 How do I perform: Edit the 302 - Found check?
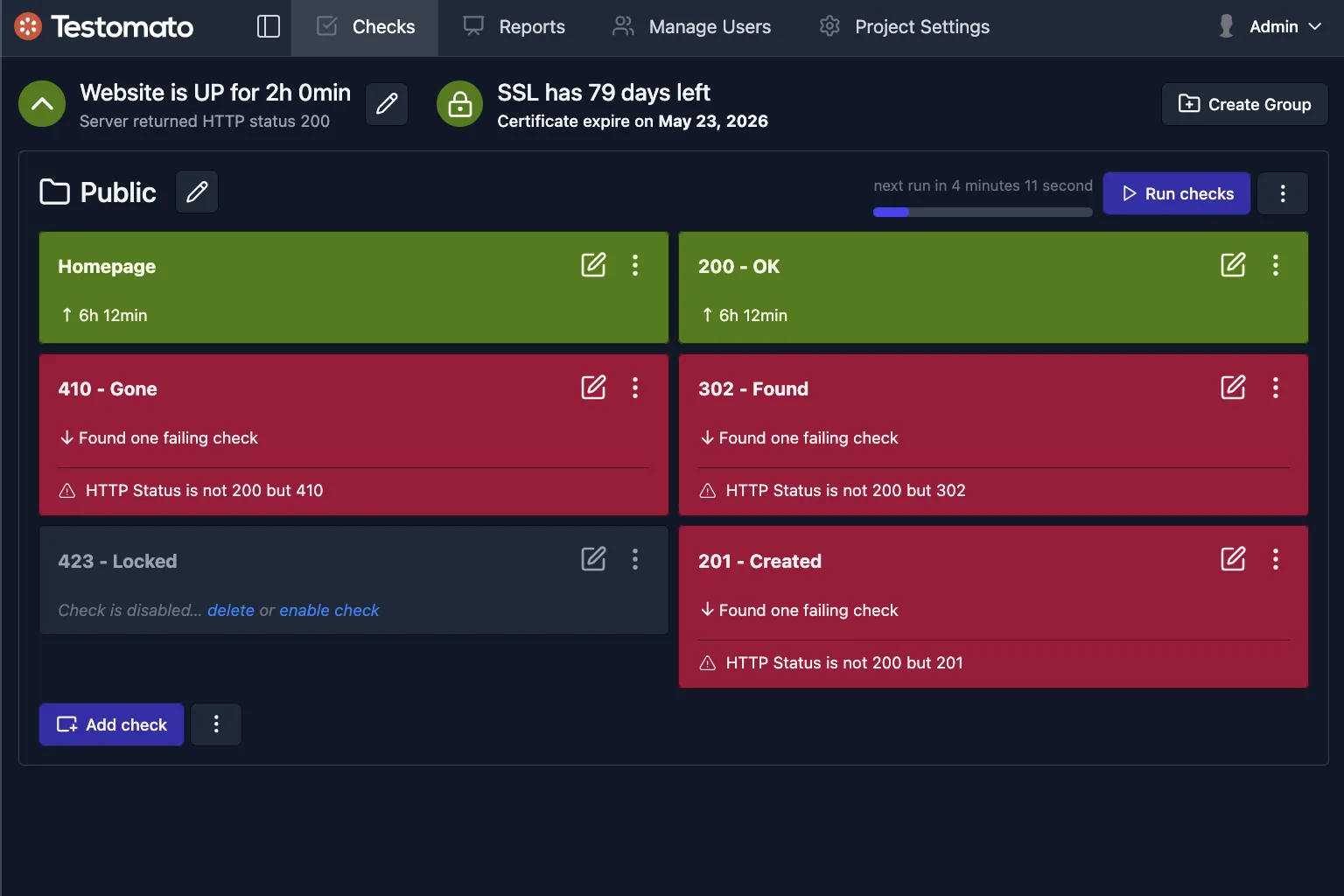[x=1233, y=387]
